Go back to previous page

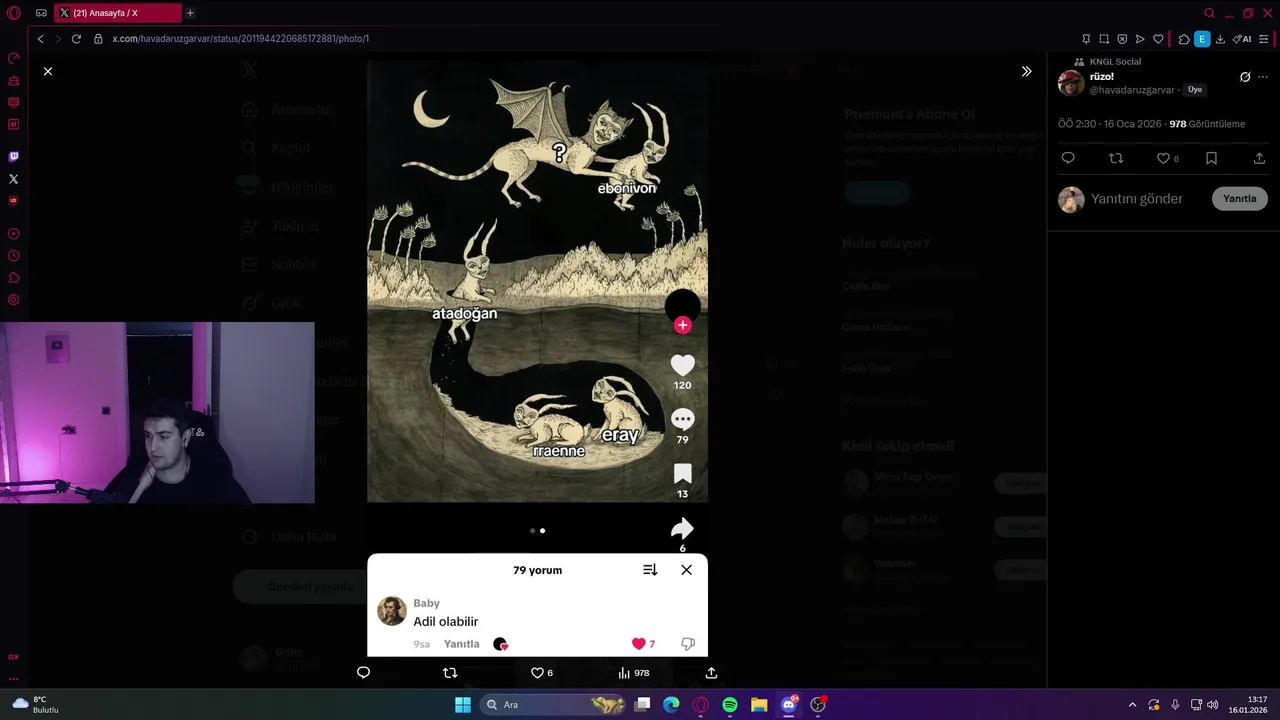coord(40,39)
